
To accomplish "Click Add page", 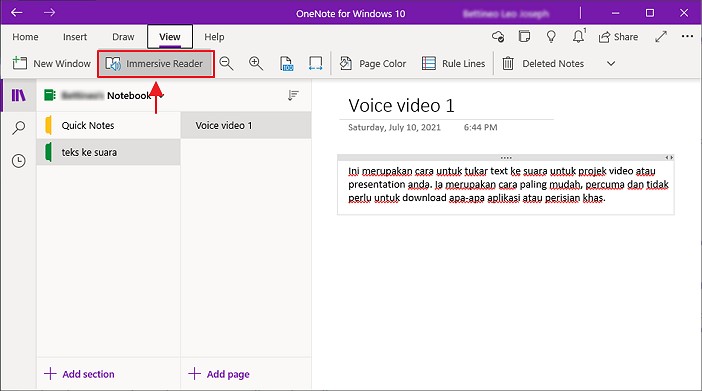I will [x=219, y=374].
